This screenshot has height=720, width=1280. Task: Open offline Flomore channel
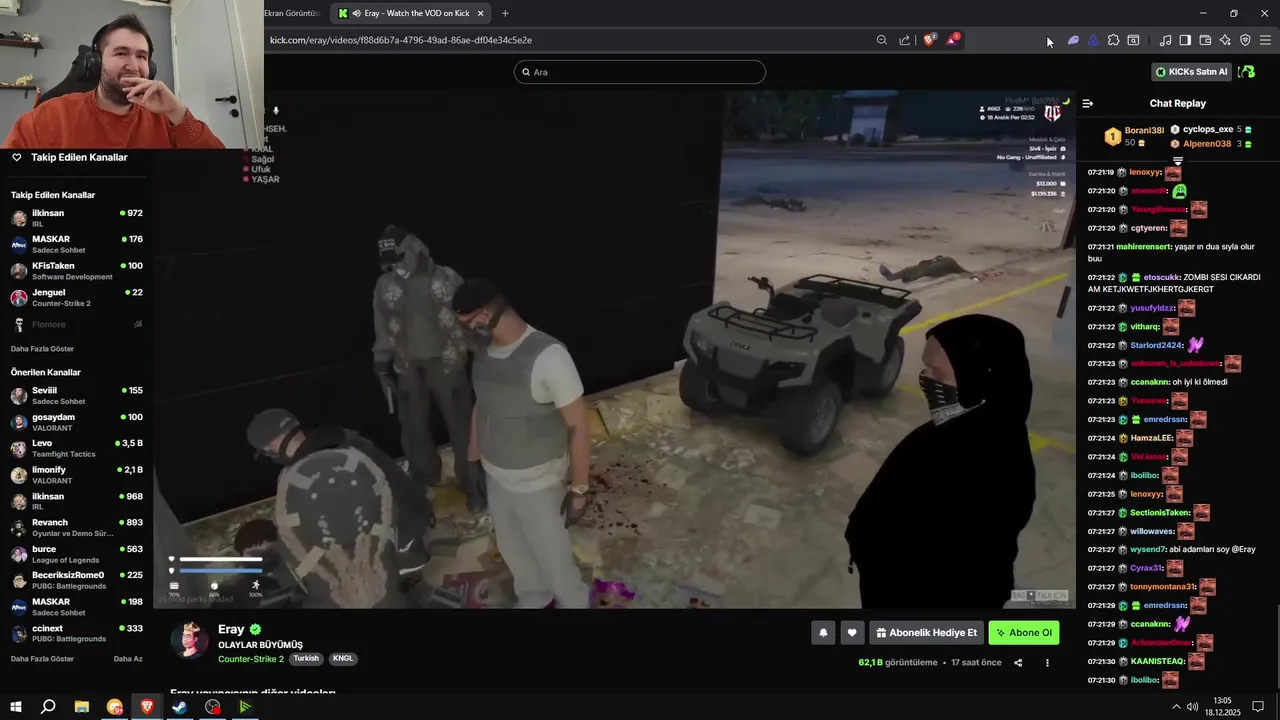click(77, 324)
